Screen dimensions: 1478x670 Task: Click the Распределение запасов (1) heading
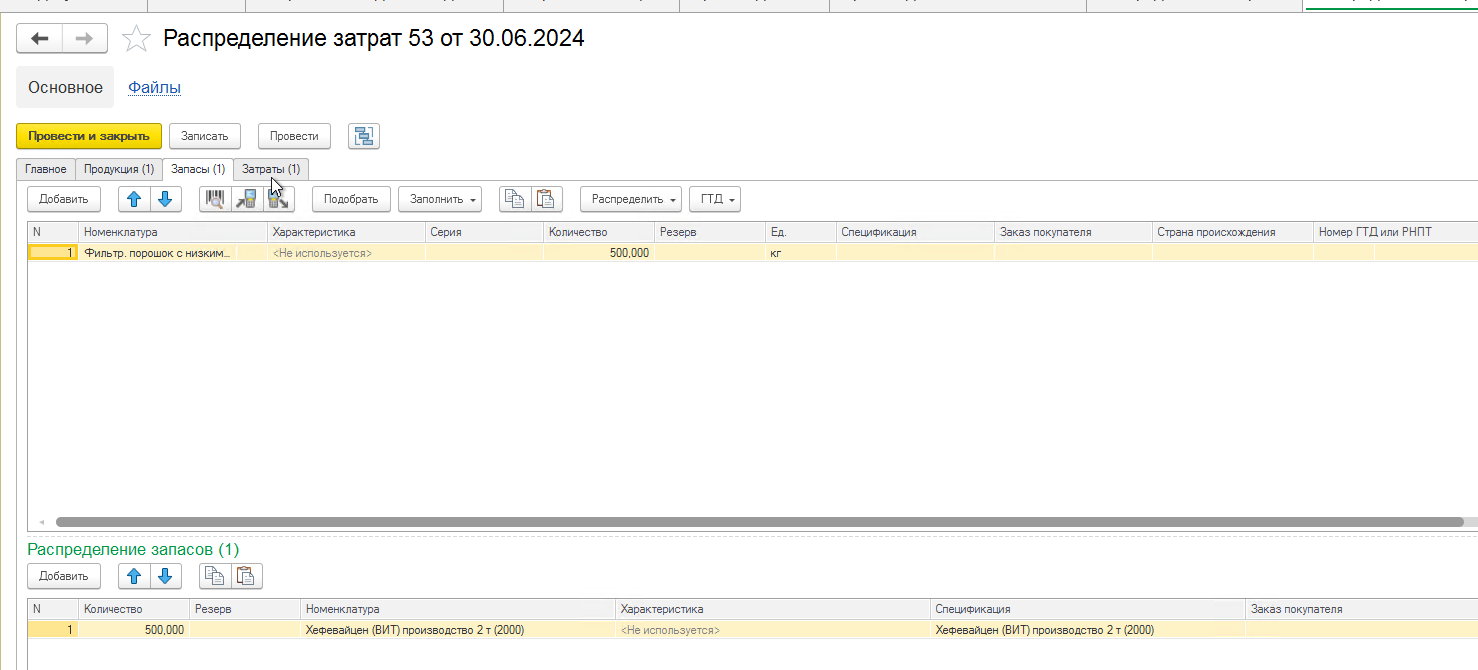[x=134, y=549]
